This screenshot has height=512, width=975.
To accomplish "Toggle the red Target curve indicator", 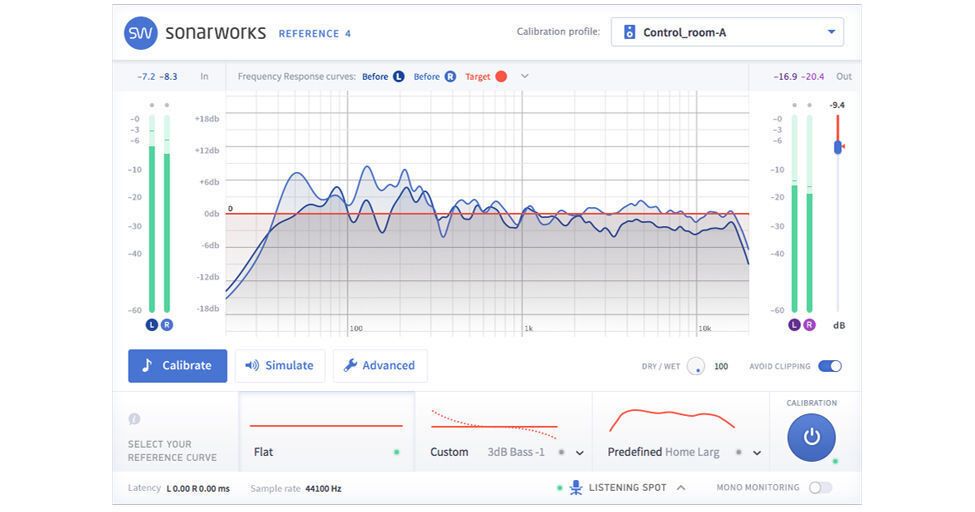I will click(501, 77).
